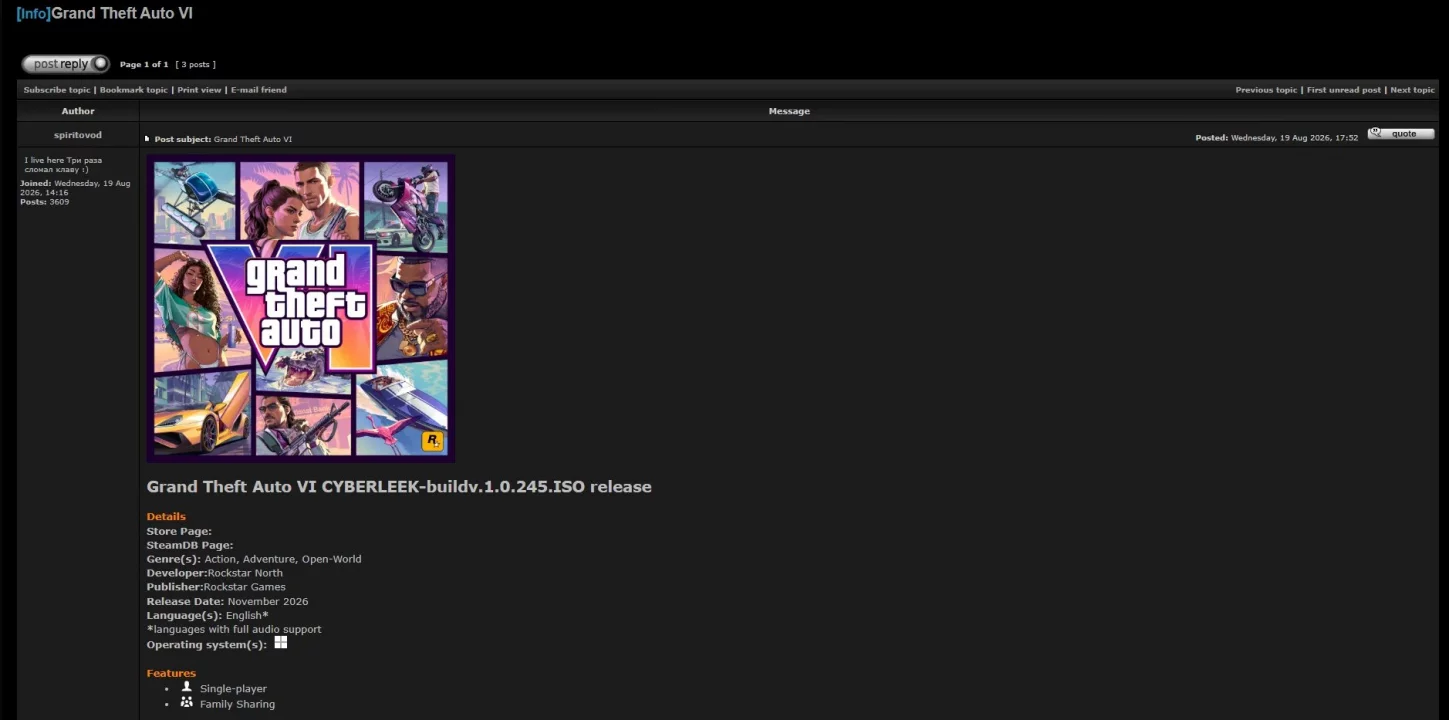The width and height of the screenshot is (1449, 720).
Task: Bookmark this topic
Action: tap(134, 90)
